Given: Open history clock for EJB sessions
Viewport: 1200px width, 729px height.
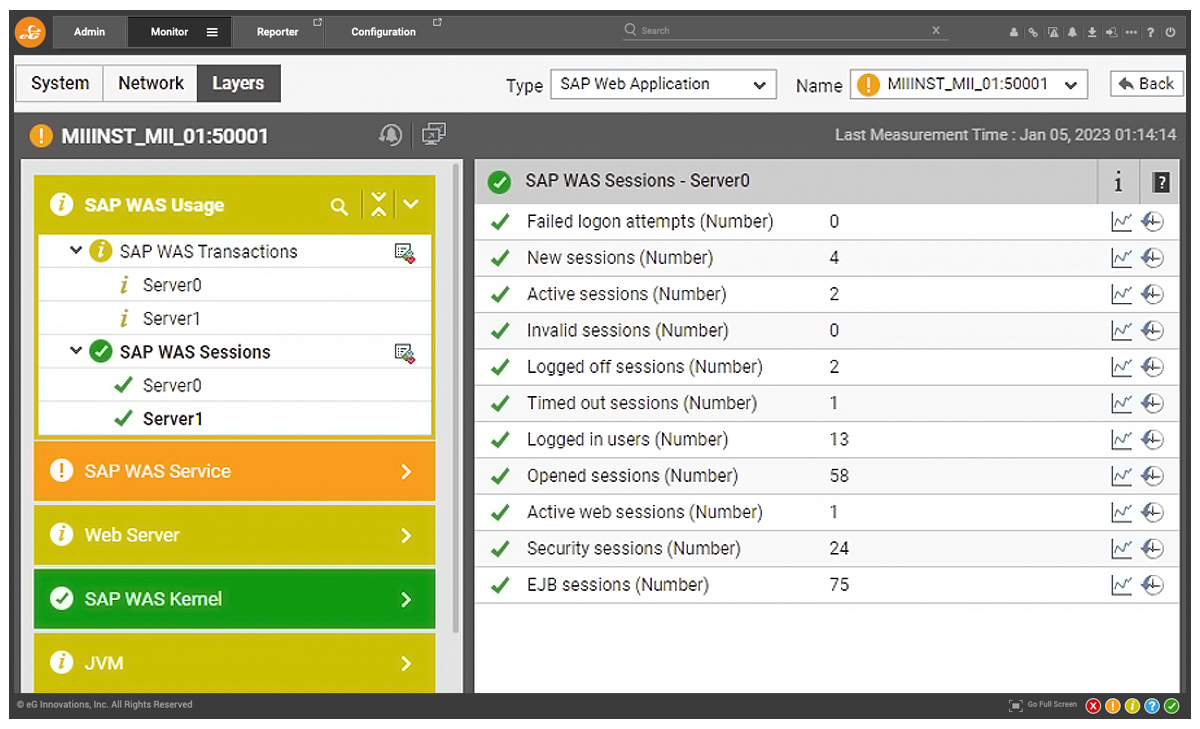Looking at the screenshot, I should tap(1152, 584).
